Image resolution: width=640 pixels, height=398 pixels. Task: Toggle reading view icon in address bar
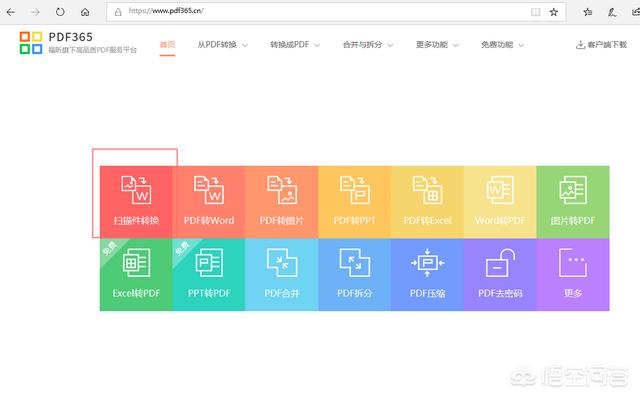pyautogui.click(x=536, y=12)
